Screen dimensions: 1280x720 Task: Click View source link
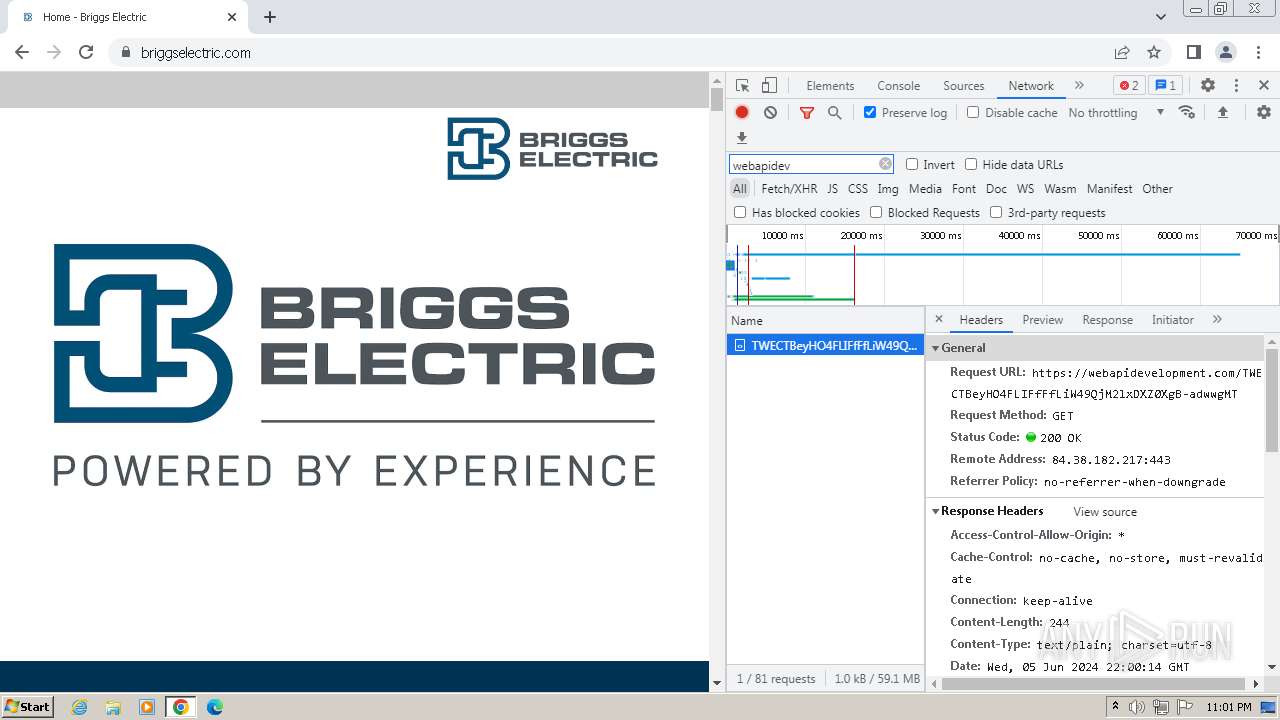pyautogui.click(x=1104, y=512)
